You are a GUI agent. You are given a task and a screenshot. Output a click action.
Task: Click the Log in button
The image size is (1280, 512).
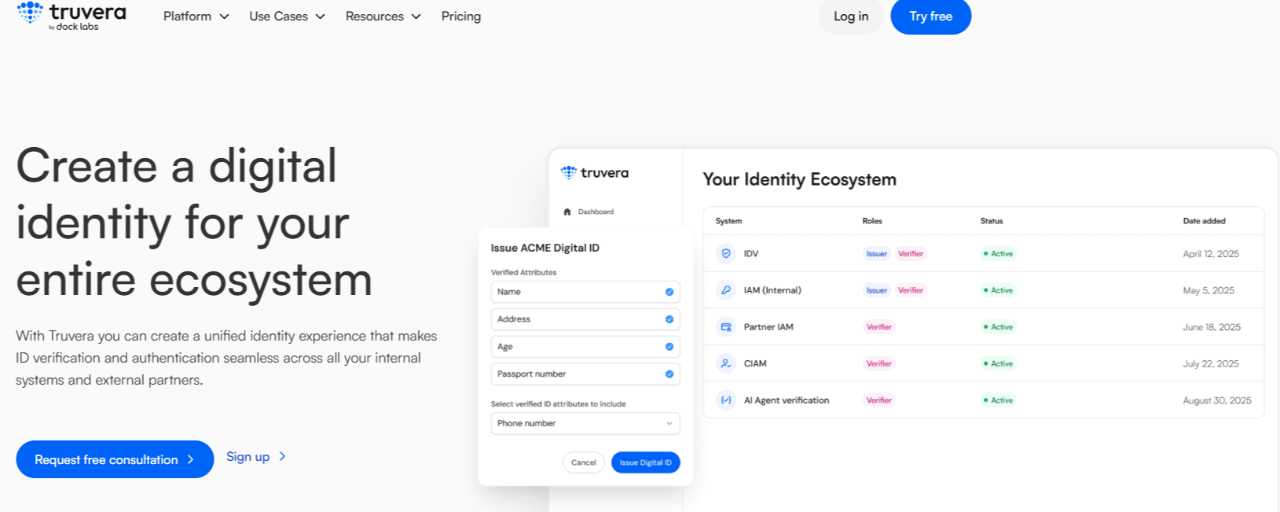(x=851, y=16)
